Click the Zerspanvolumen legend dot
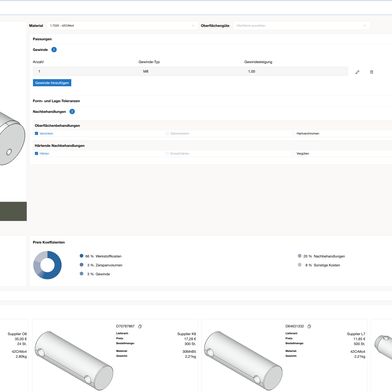 (81, 265)
